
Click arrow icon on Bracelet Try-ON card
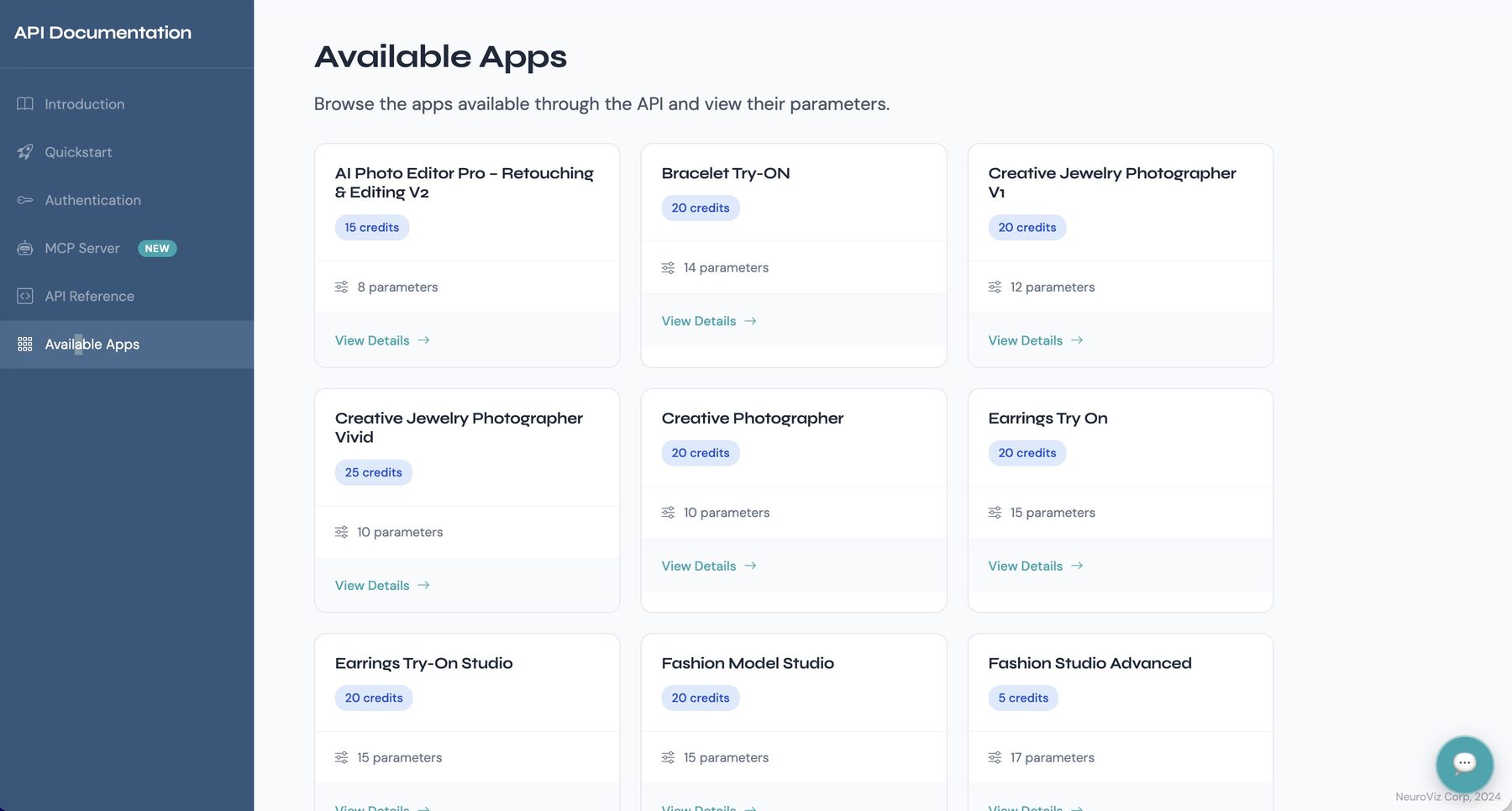751,321
